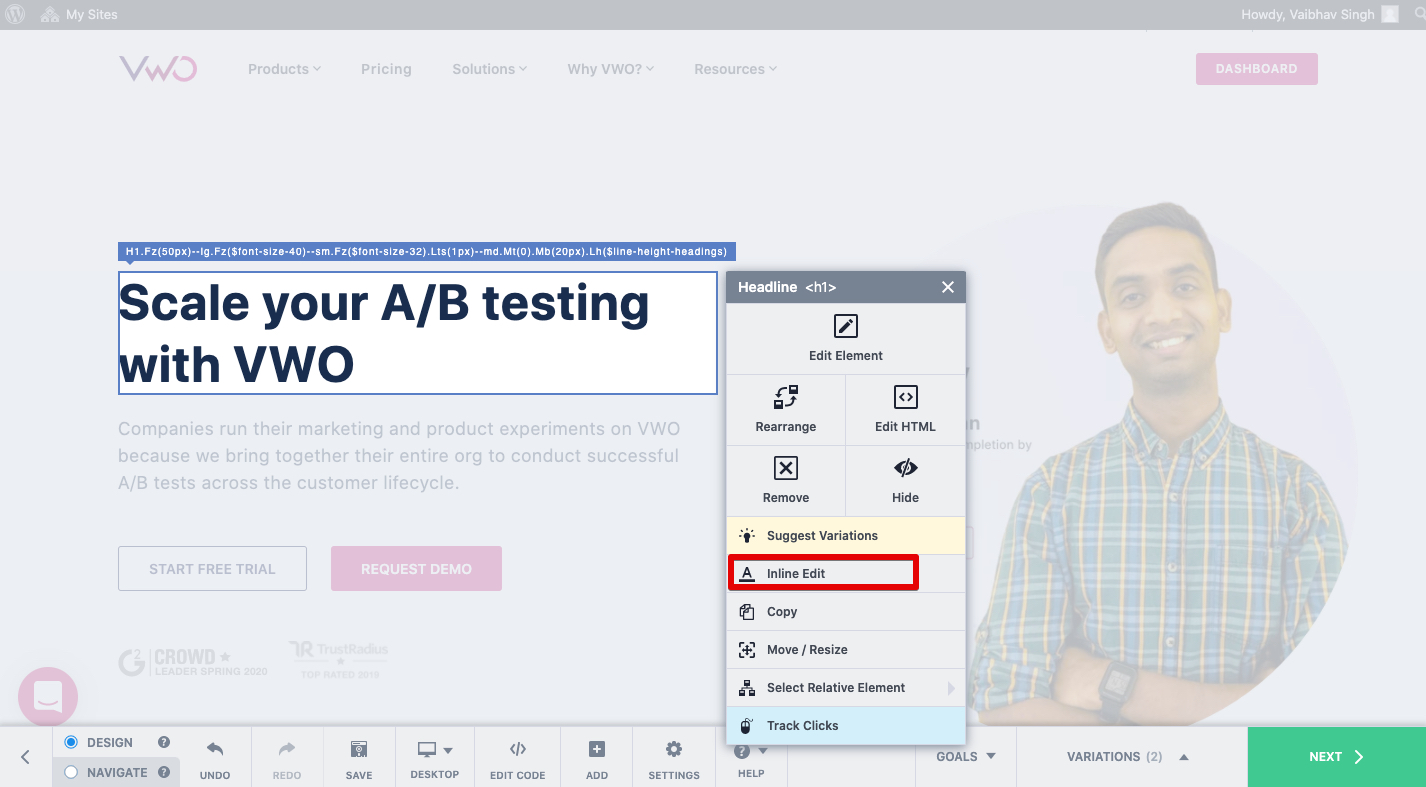Select Copy from the element menu
This screenshot has height=787, width=1426.
tap(846, 612)
